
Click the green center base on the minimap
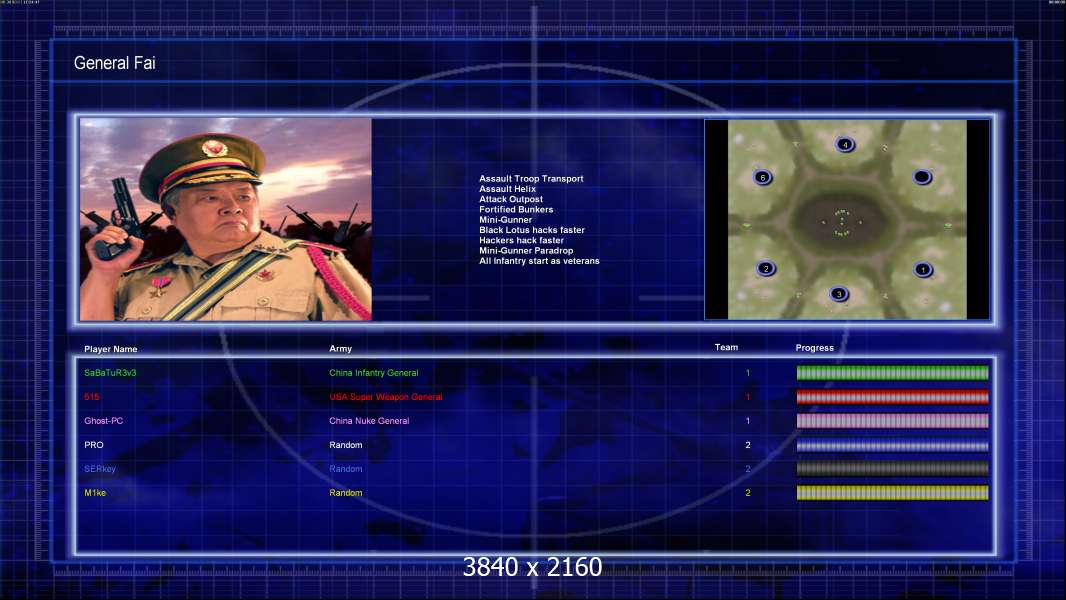coord(842,222)
